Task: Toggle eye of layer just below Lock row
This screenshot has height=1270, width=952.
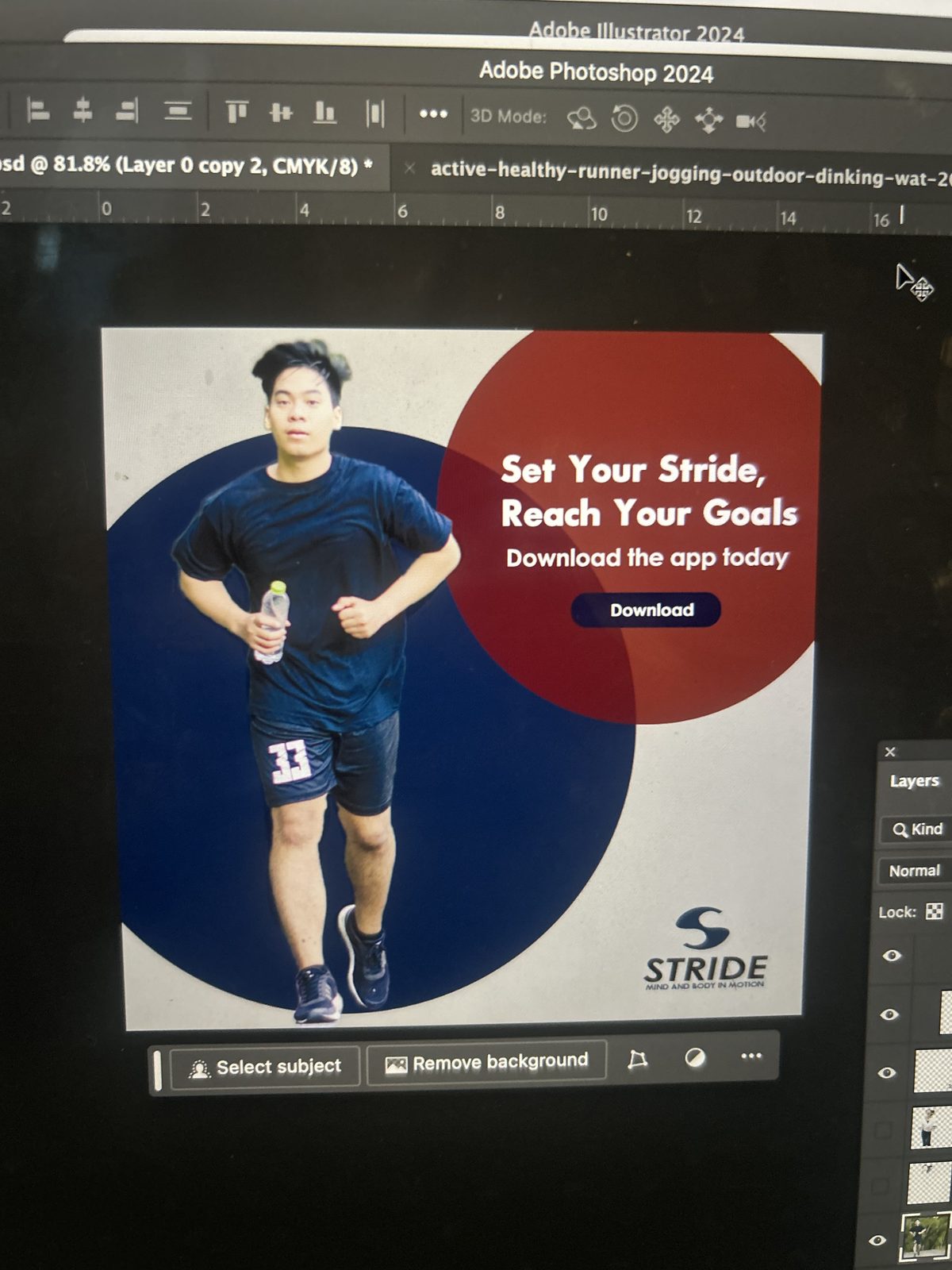Action: [x=892, y=956]
